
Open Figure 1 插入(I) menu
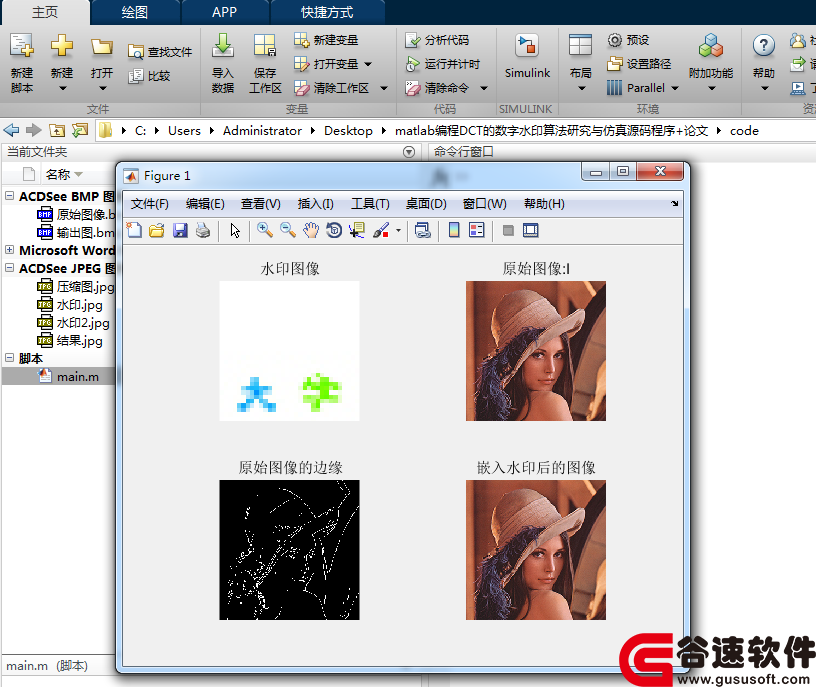[x=315, y=204]
